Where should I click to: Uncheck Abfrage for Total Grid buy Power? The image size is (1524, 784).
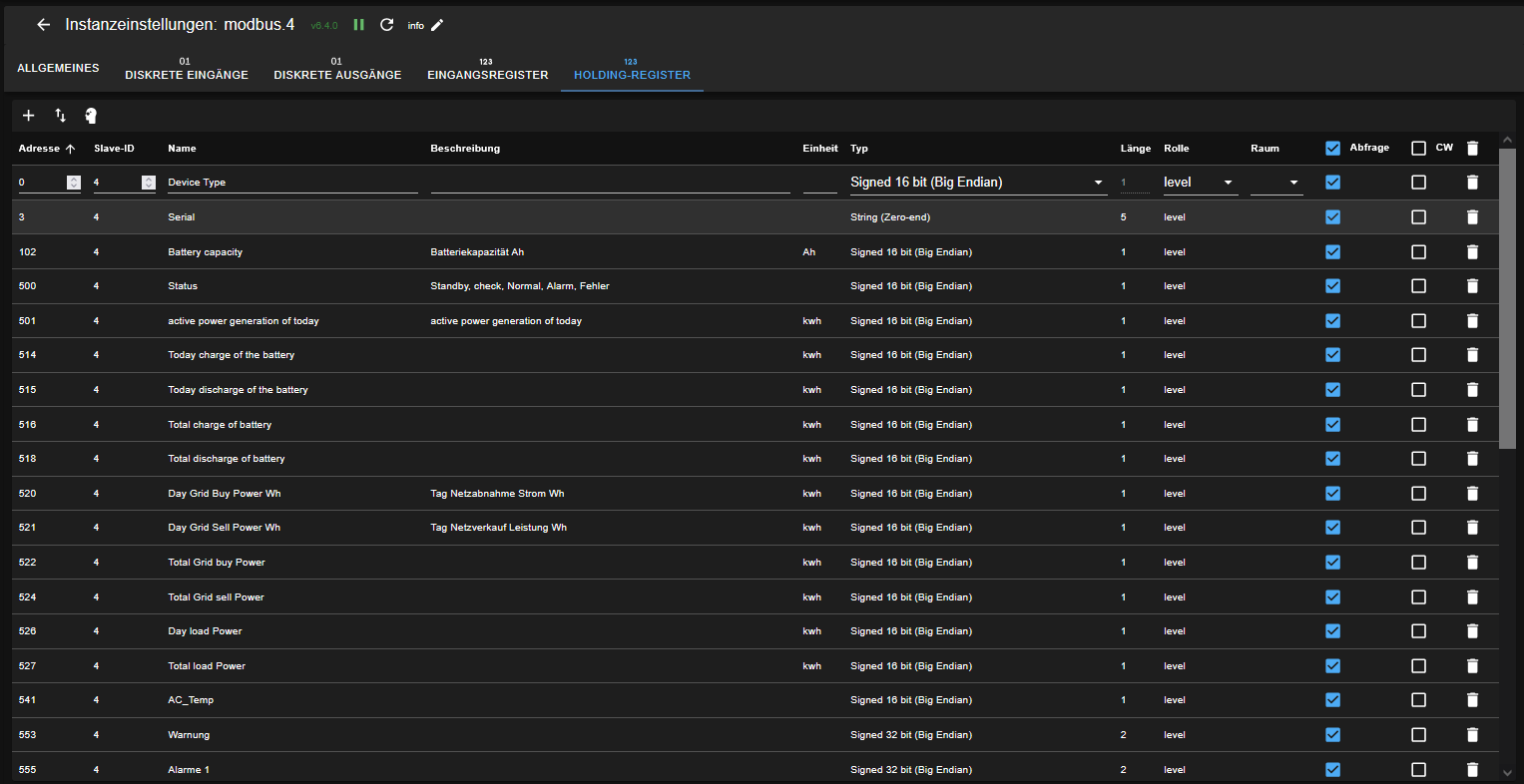pyautogui.click(x=1333, y=563)
